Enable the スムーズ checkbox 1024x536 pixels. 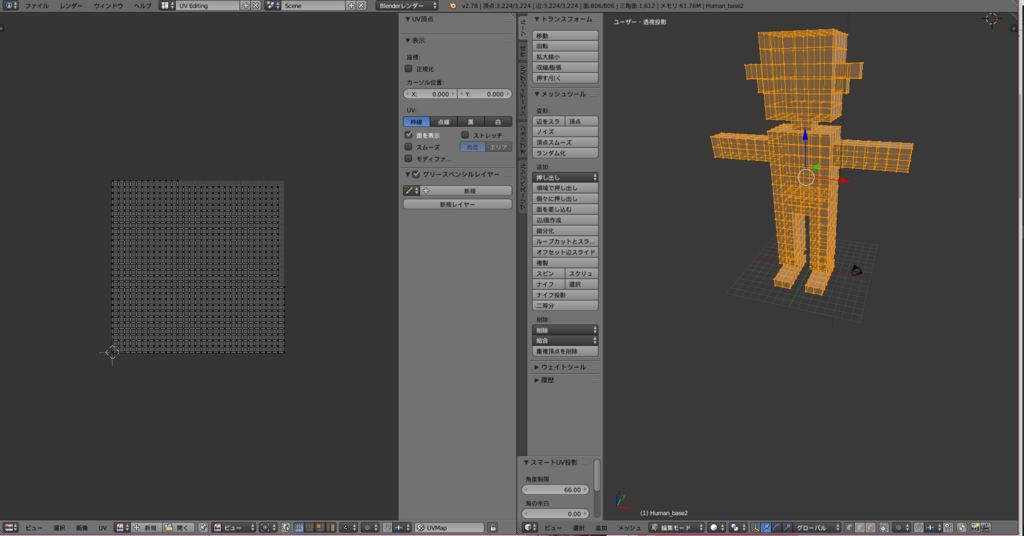tap(409, 147)
